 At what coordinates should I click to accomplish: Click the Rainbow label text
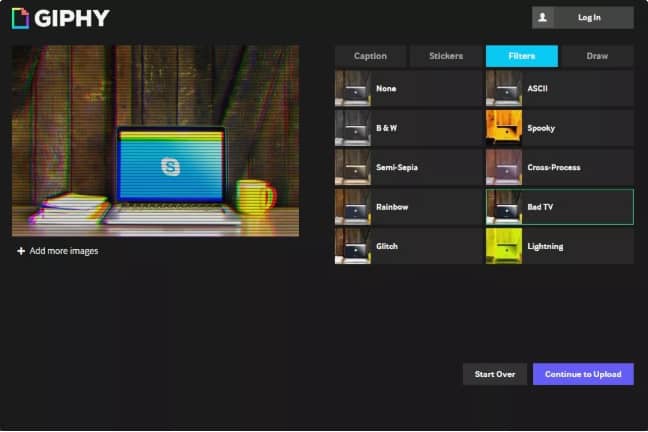(x=392, y=207)
